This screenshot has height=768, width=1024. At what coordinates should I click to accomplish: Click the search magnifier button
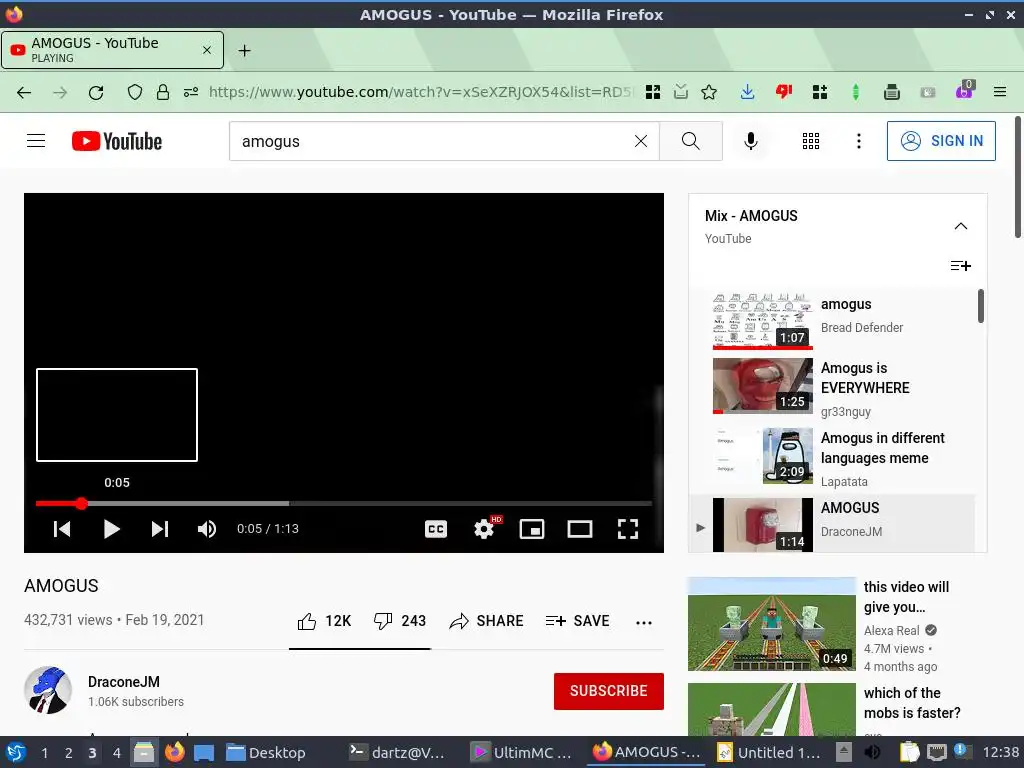(690, 141)
